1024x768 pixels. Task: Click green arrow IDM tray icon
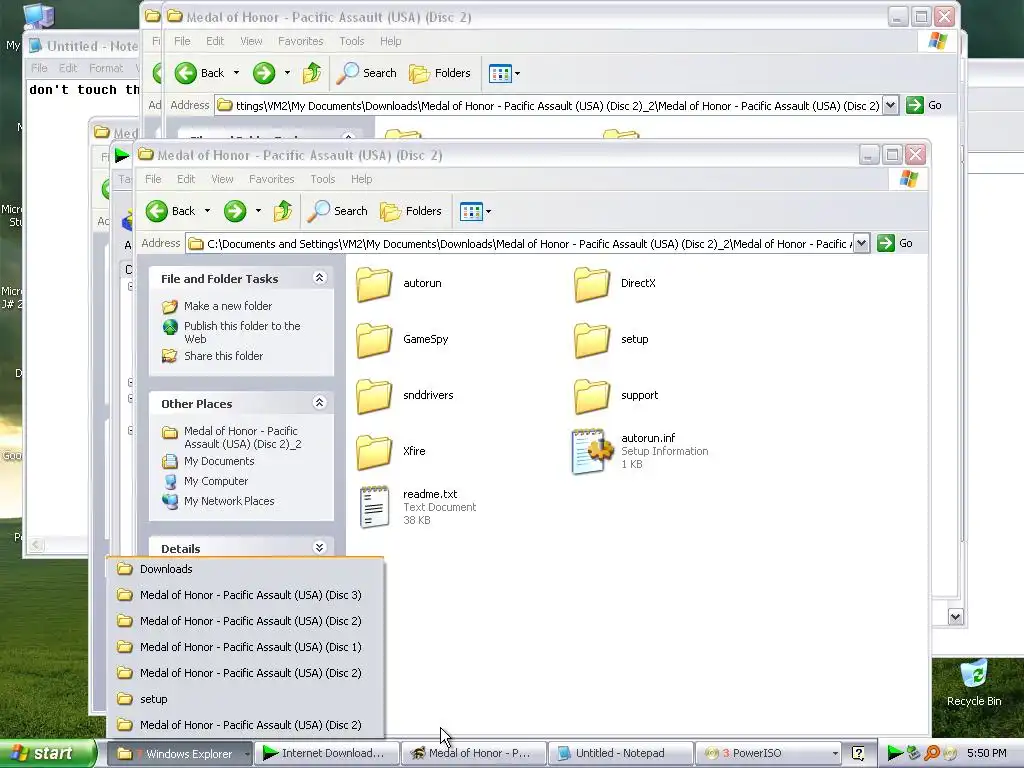click(x=895, y=754)
